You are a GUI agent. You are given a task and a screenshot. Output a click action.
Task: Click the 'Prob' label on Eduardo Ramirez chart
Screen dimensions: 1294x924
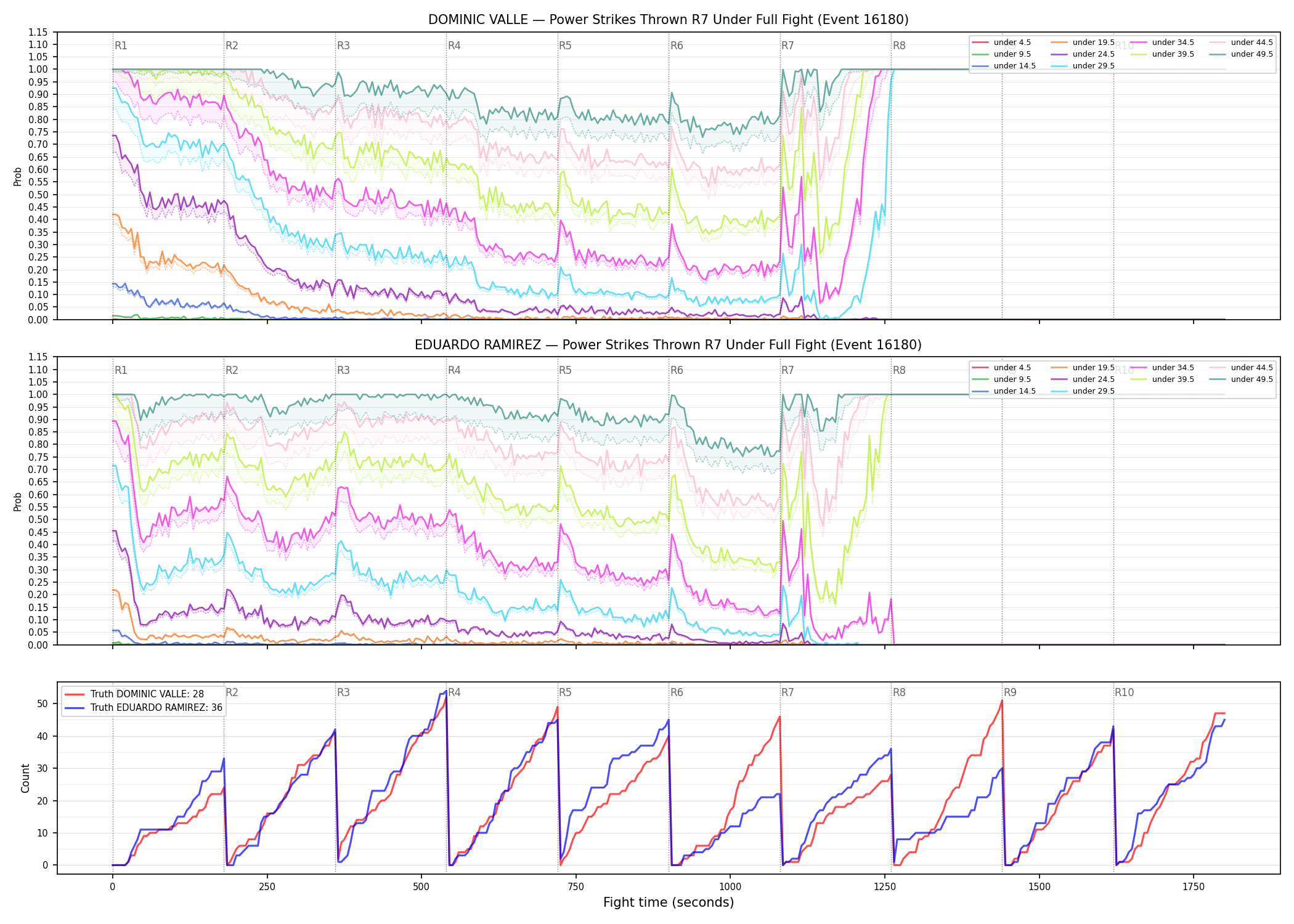18,501
